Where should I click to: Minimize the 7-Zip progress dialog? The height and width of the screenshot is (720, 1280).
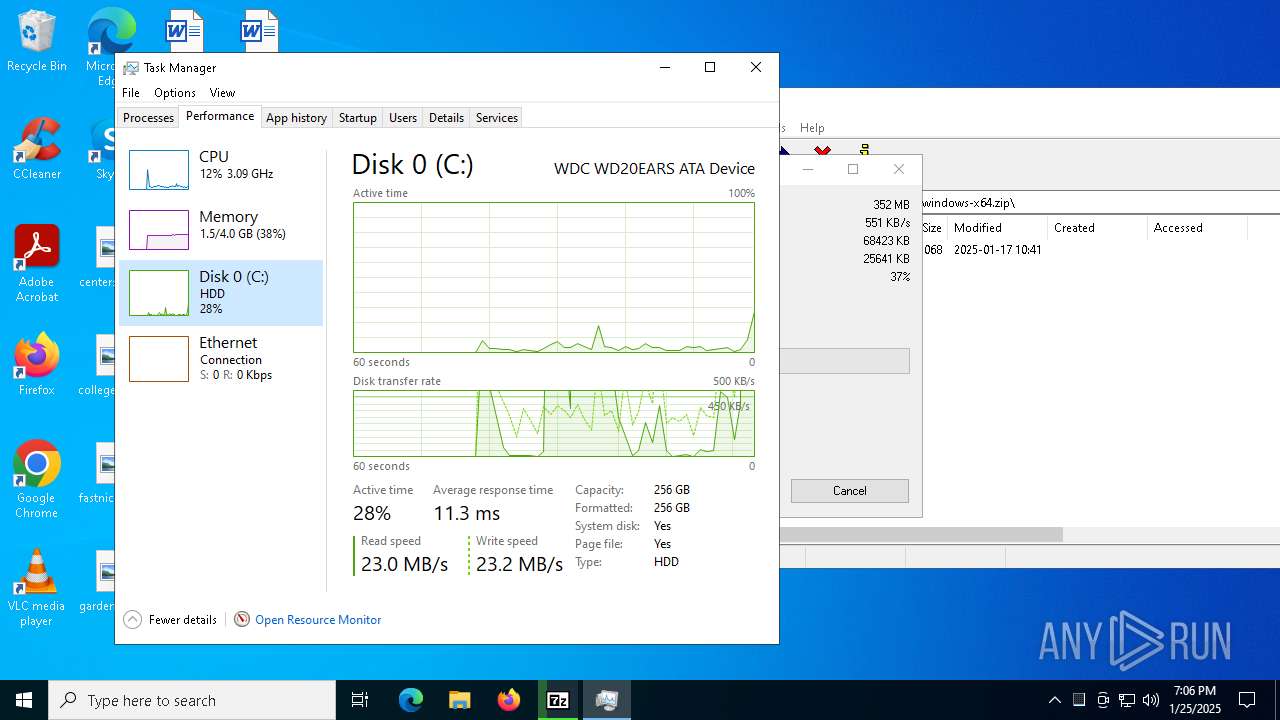pyautogui.click(x=808, y=169)
